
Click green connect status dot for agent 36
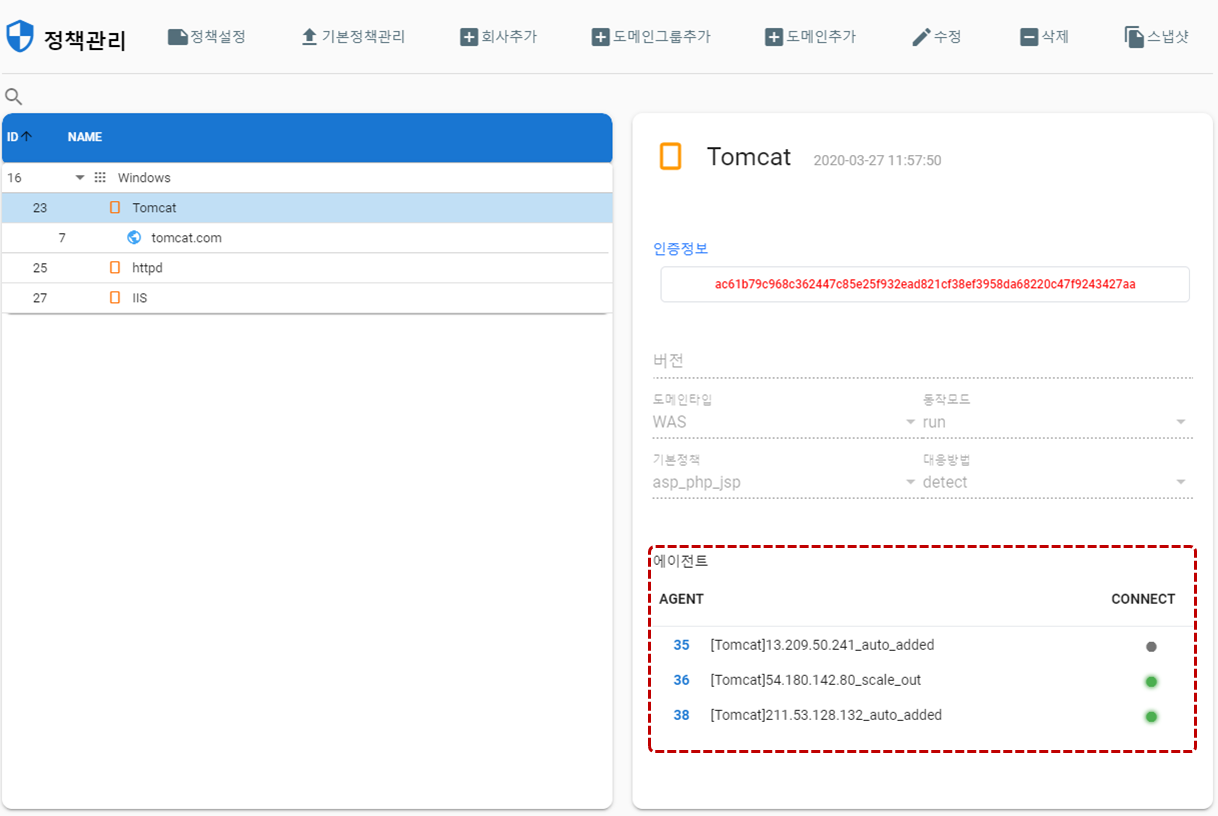coord(1151,682)
